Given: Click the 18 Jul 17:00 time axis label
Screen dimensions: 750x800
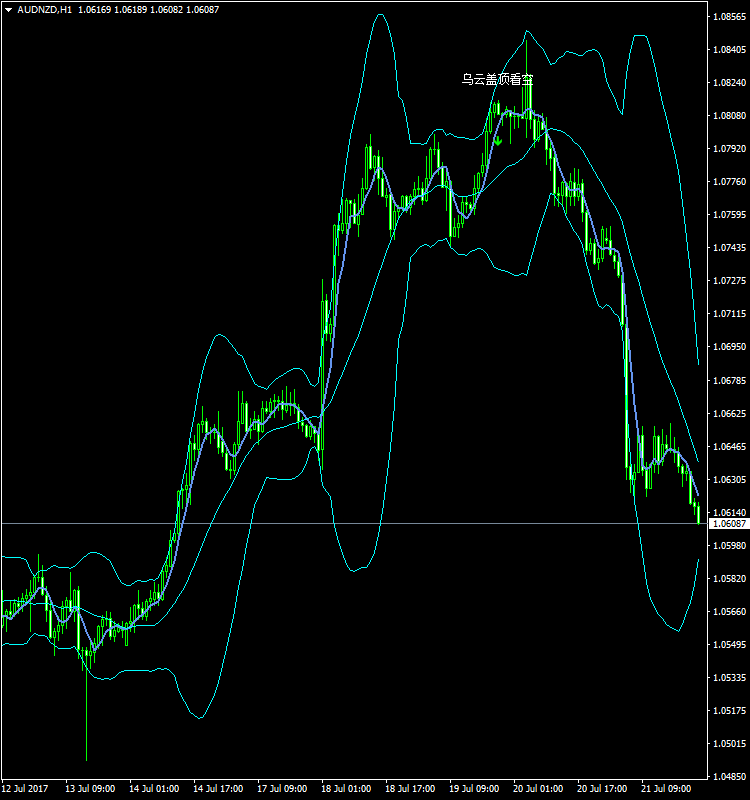Looking at the screenshot, I should [x=410, y=789].
